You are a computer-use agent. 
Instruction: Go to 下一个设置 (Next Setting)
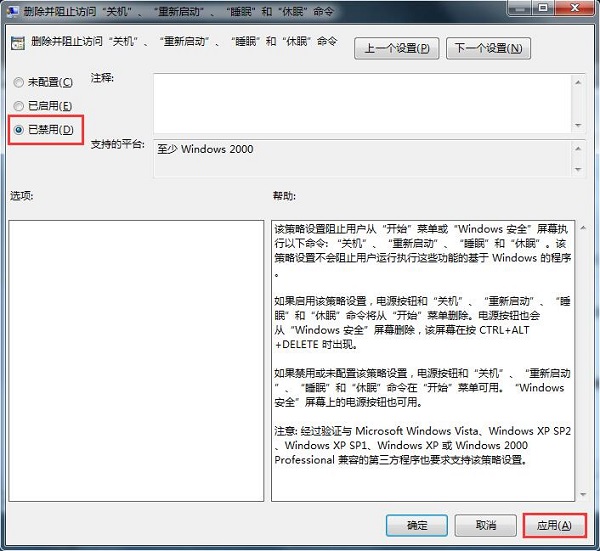click(x=490, y=48)
